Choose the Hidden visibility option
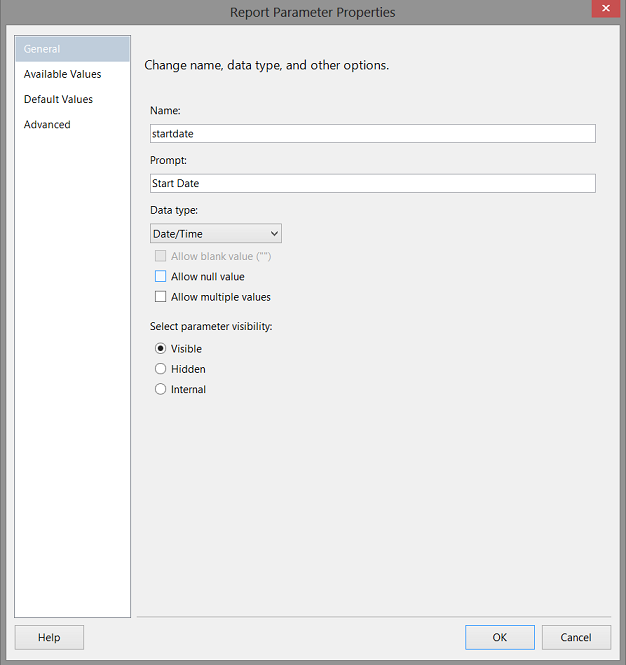The height and width of the screenshot is (665, 626). click(161, 369)
